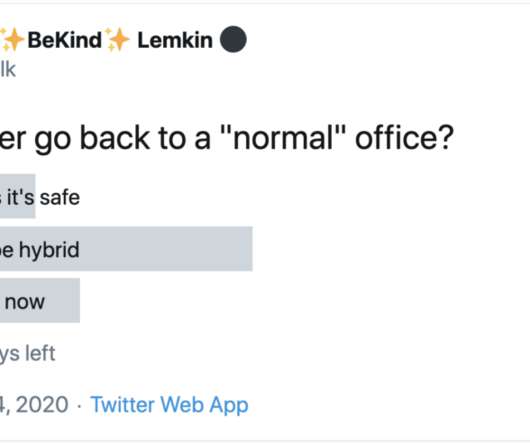This screenshot has width=530, height=443.
Task: Click the word "safe" outside the shortest bar
Action: tap(60, 197)
